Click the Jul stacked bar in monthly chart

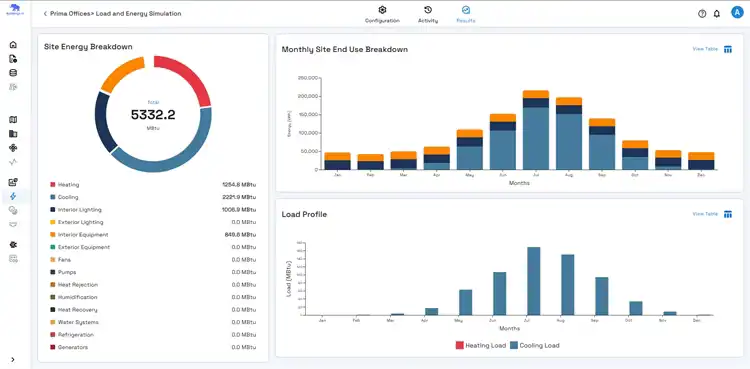535,130
